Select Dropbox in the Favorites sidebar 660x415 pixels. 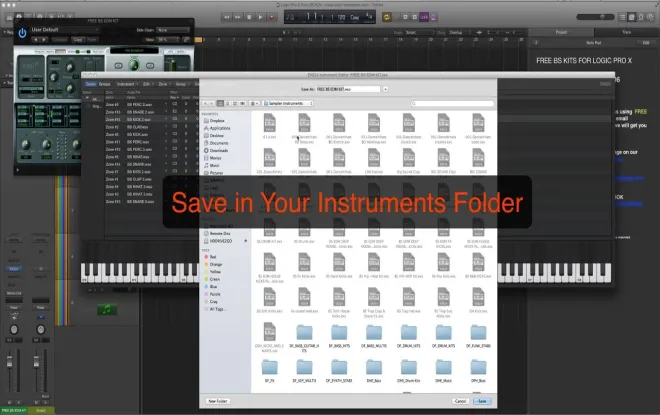tap(214, 121)
